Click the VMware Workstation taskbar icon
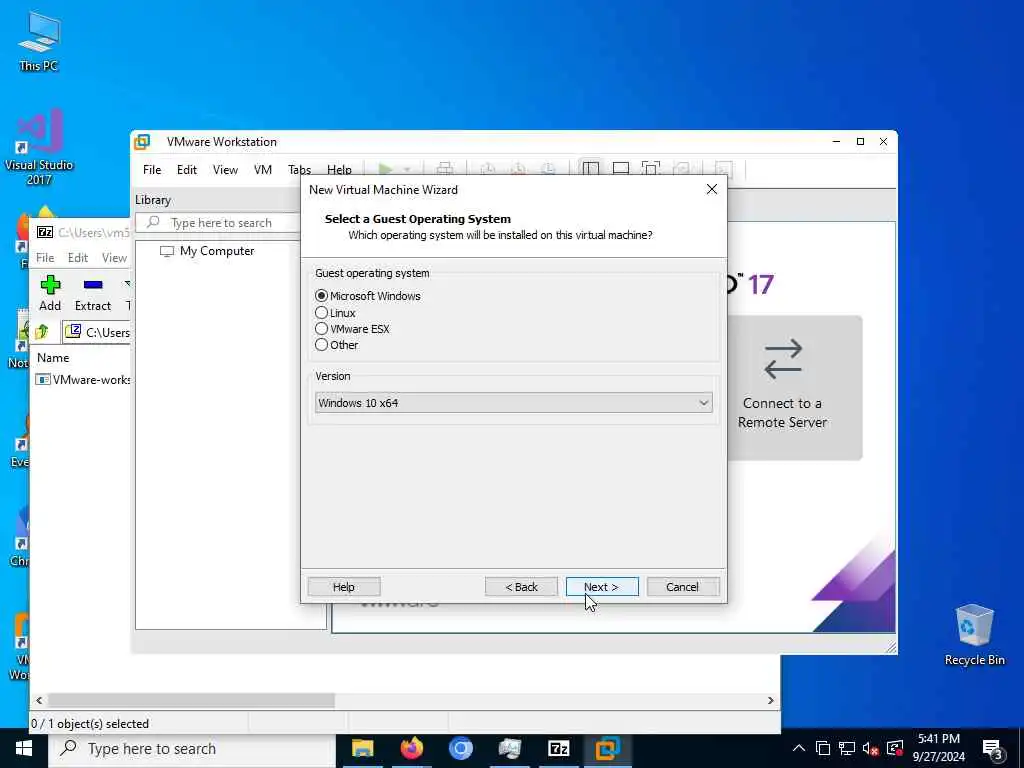The width and height of the screenshot is (1024, 768). tap(607, 748)
